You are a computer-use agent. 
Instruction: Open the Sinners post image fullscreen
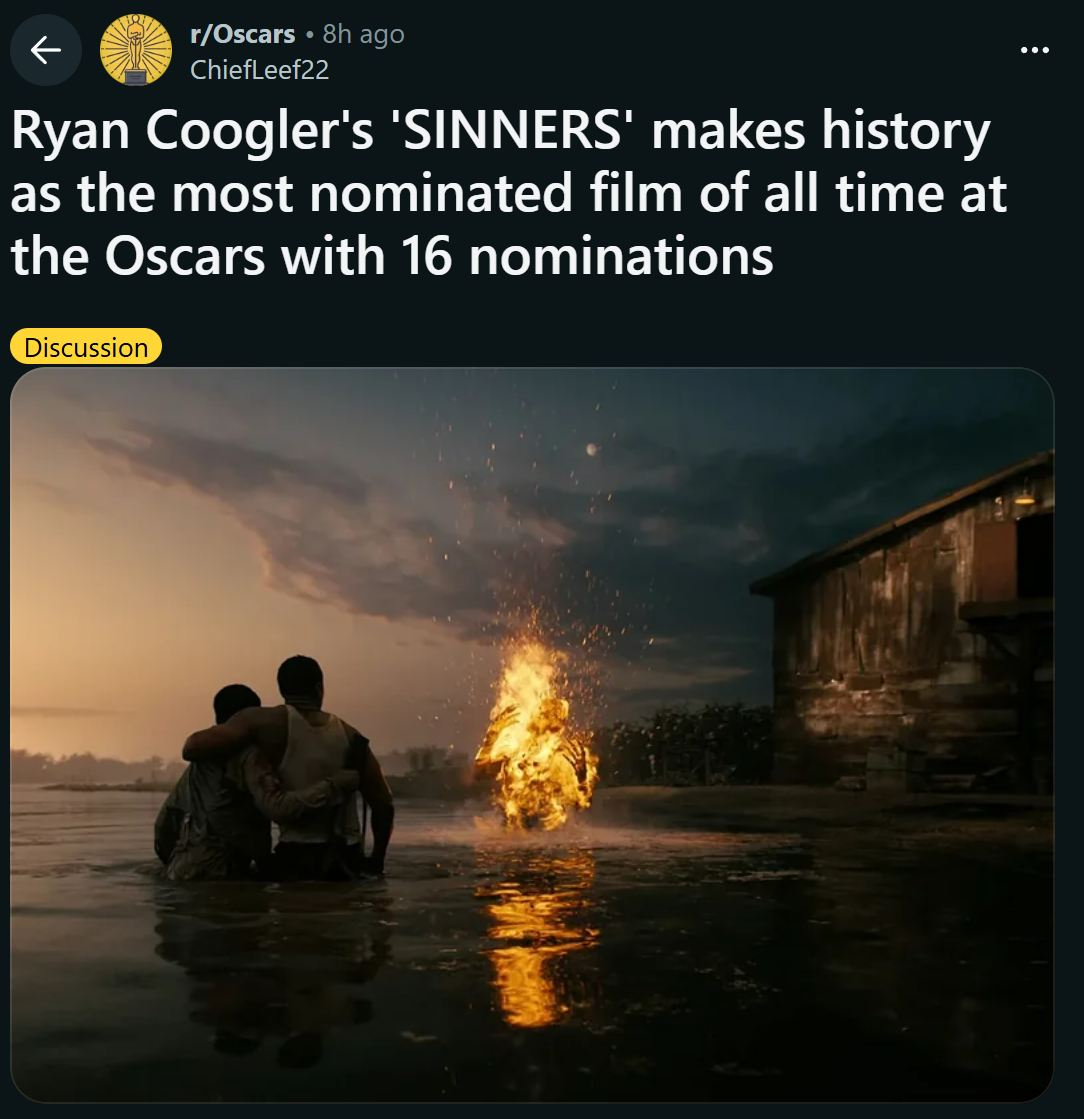coord(532,735)
